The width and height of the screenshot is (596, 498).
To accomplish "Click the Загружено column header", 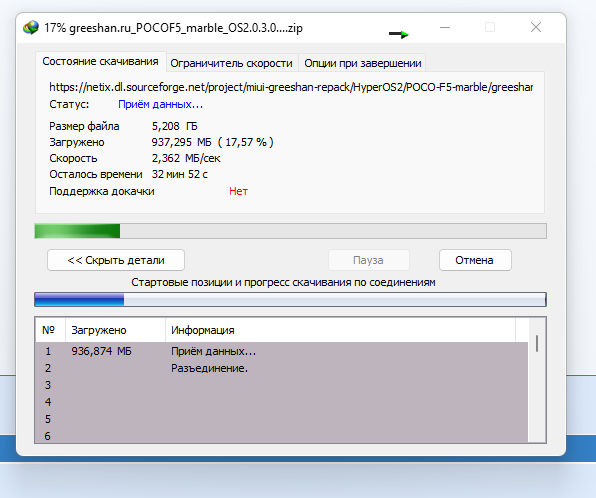I will point(116,330).
